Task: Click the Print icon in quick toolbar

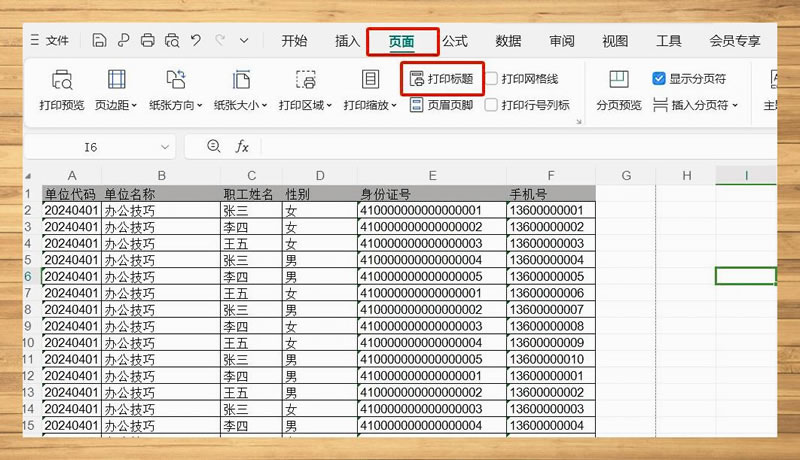Action: point(147,40)
